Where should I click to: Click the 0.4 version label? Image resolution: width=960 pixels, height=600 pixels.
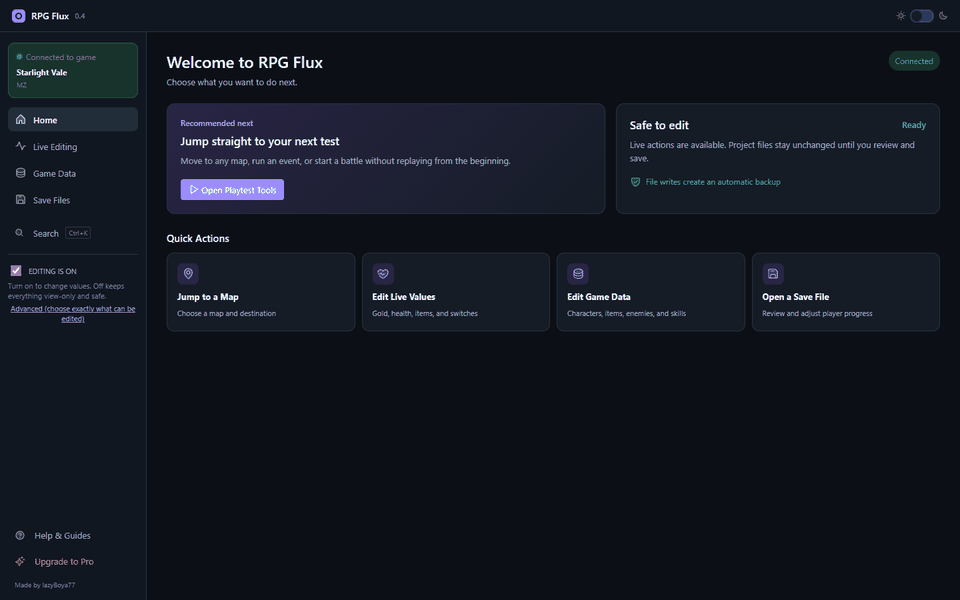[80, 17]
